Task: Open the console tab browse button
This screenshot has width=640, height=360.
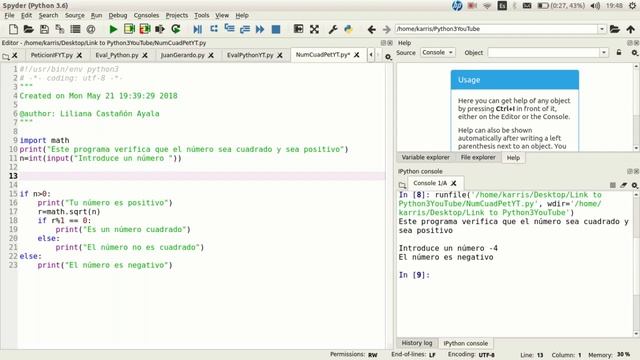Action: [x=402, y=184]
